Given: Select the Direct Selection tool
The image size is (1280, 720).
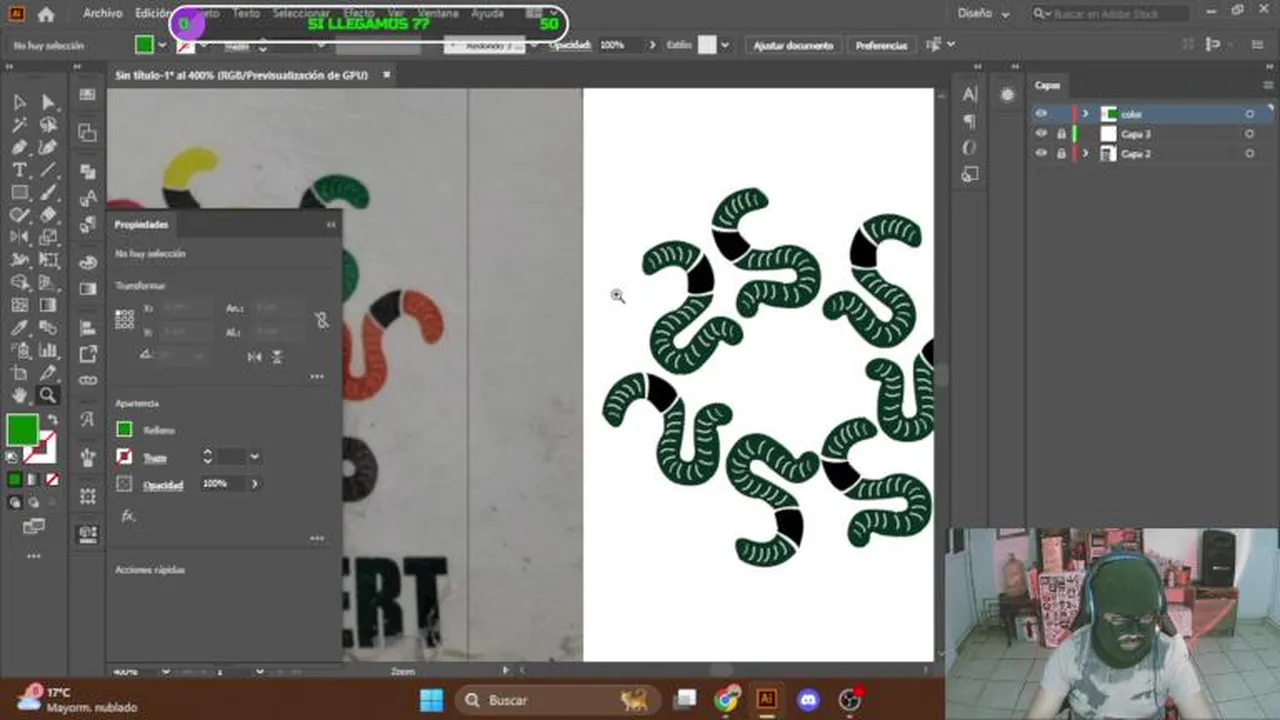Looking at the screenshot, I should [47, 102].
